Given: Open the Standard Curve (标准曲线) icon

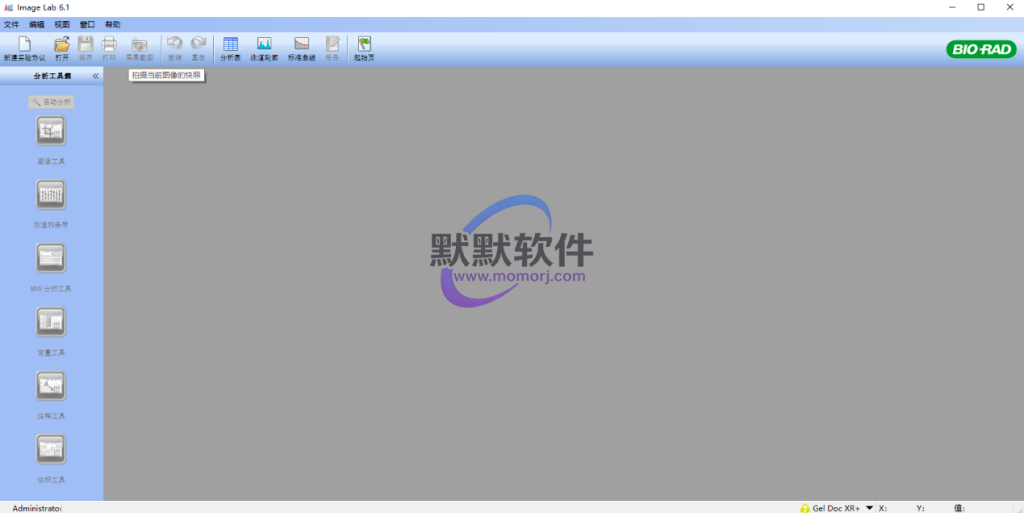Looking at the screenshot, I should (x=301, y=46).
